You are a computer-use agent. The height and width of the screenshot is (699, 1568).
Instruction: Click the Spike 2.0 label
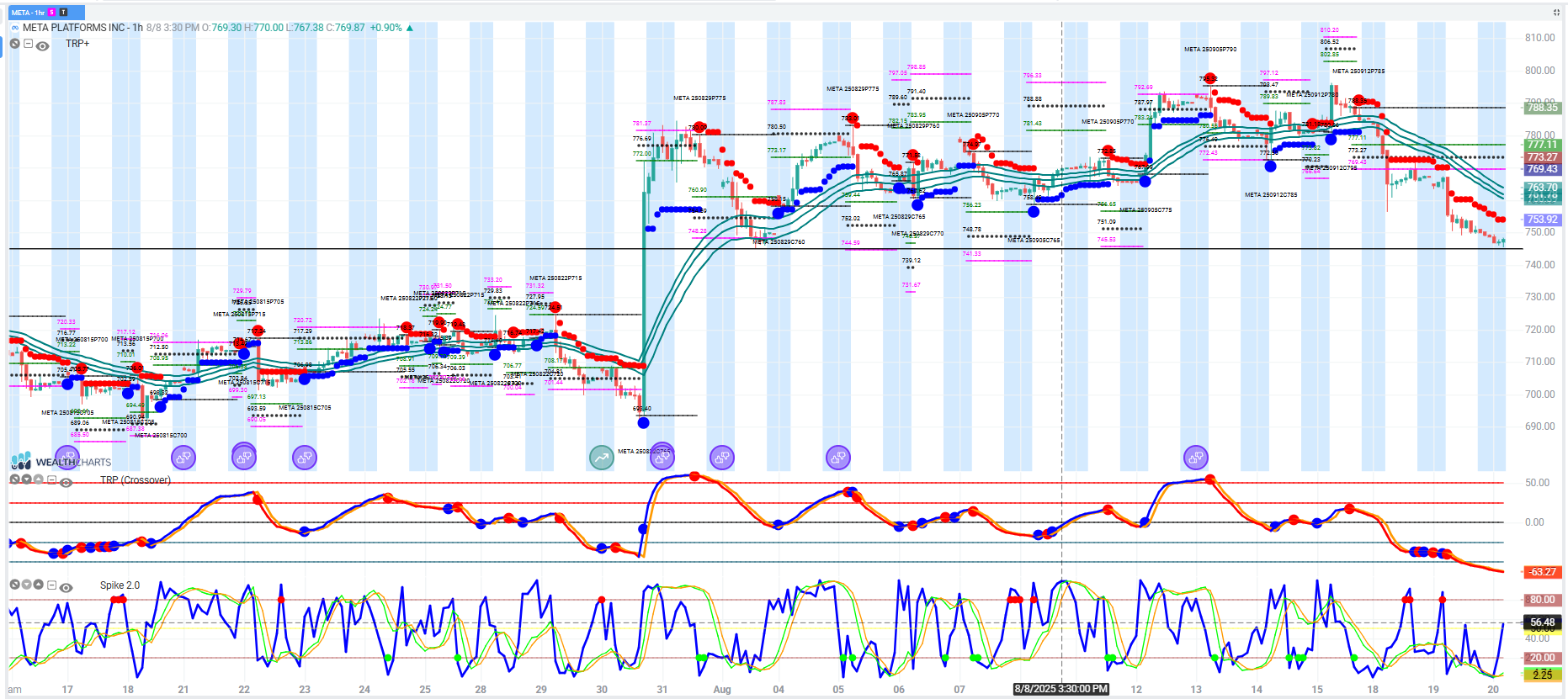tap(120, 585)
